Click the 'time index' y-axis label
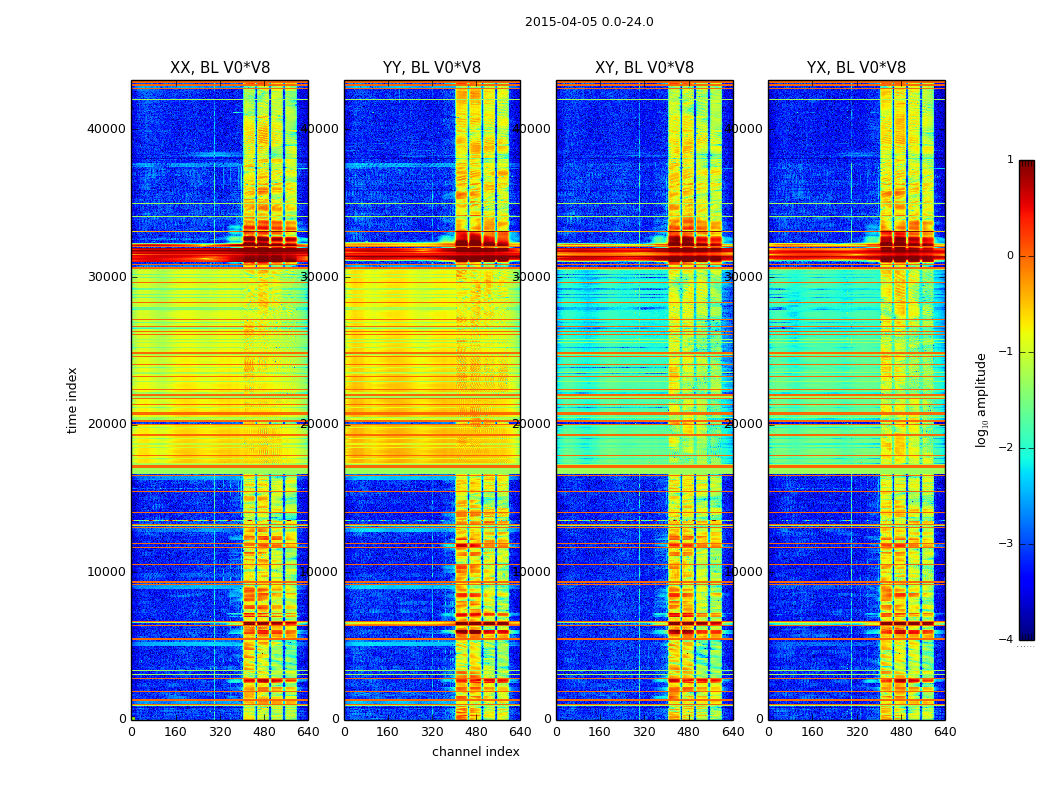The image size is (1050, 800). (72, 400)
